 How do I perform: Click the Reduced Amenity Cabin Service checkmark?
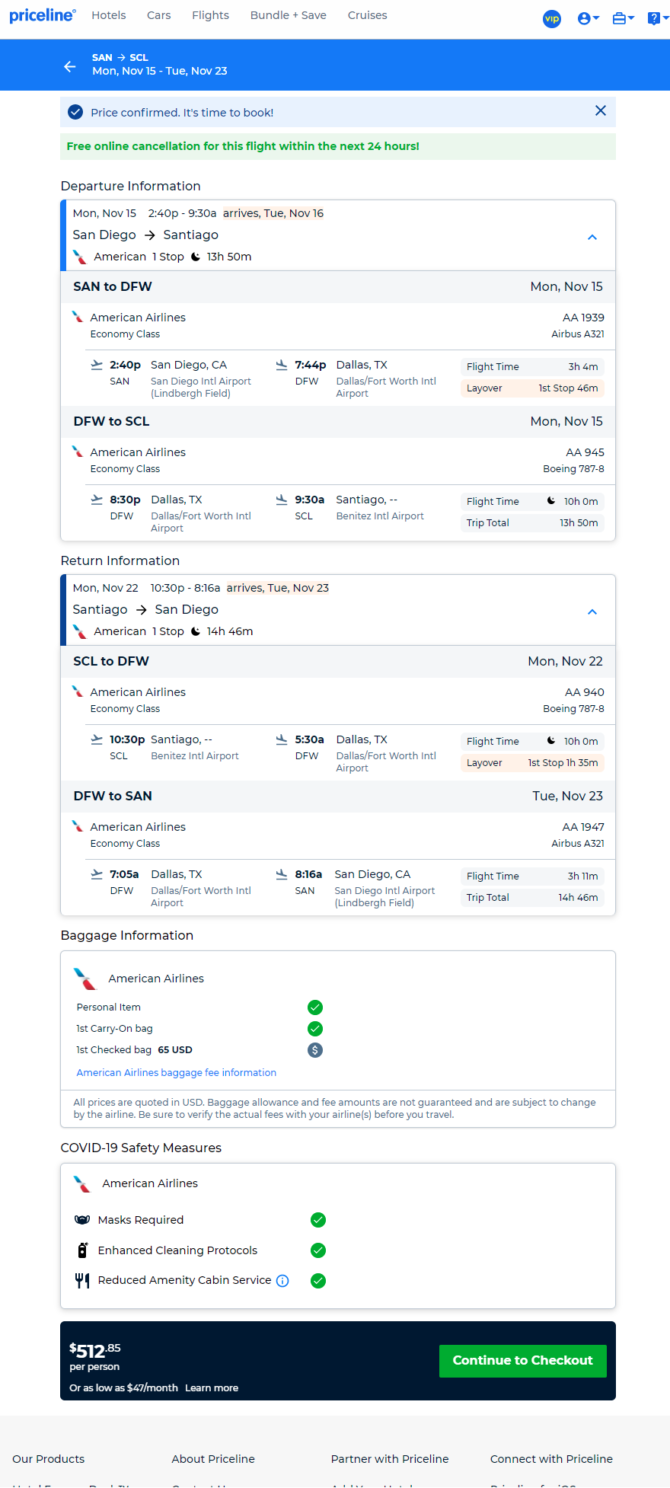click(318, 1281)
